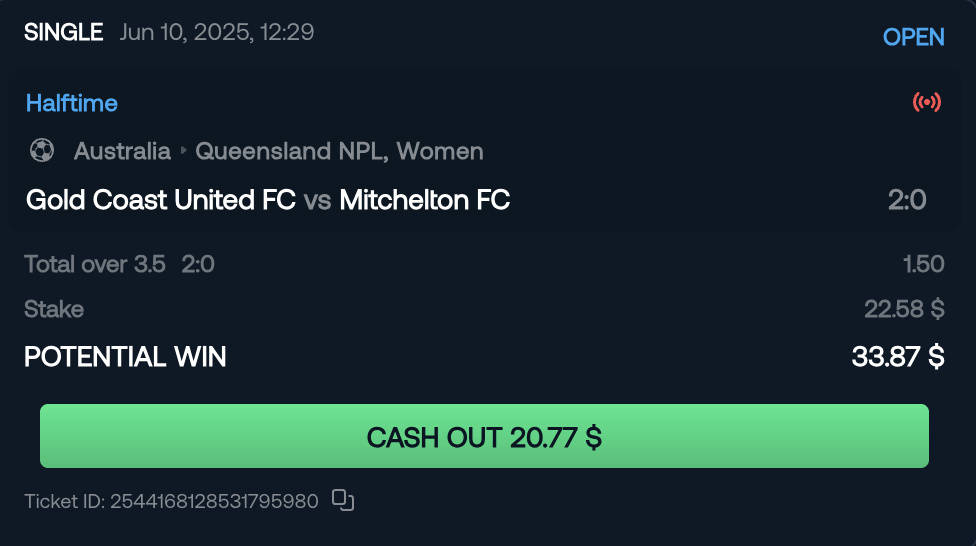Click the 33.87 $ potential win amount
Screen dimensions: 976x546
coord(898,357)
